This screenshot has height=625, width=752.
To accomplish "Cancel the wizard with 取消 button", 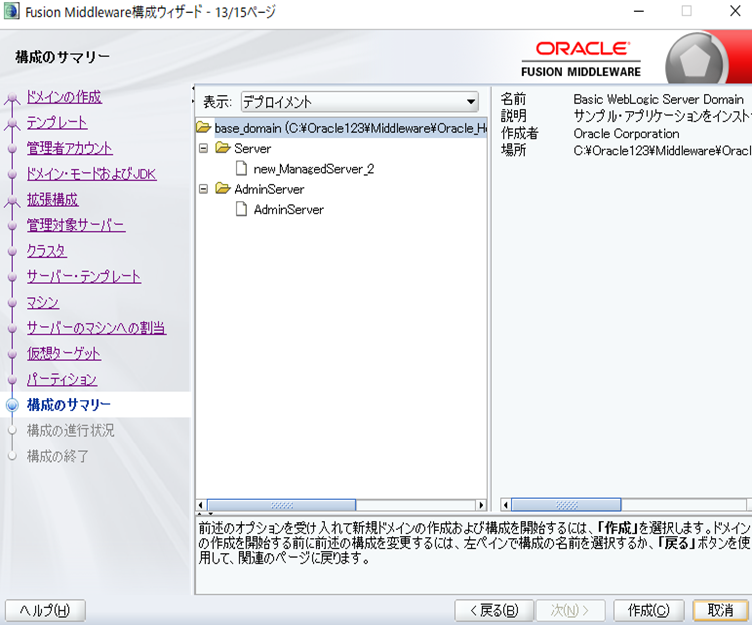I will [x=720, y=610].
